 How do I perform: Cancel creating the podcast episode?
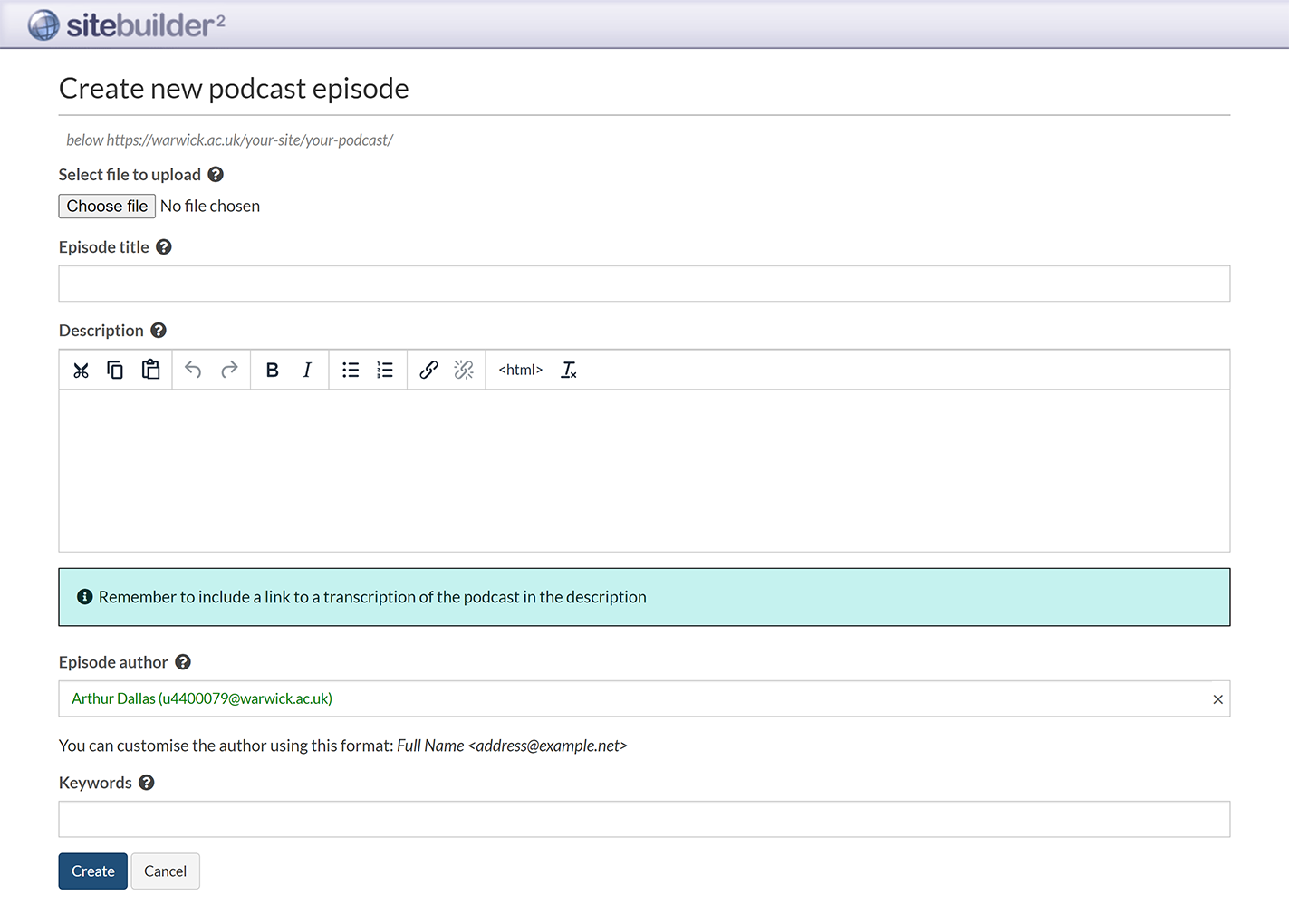pos(165,871)
